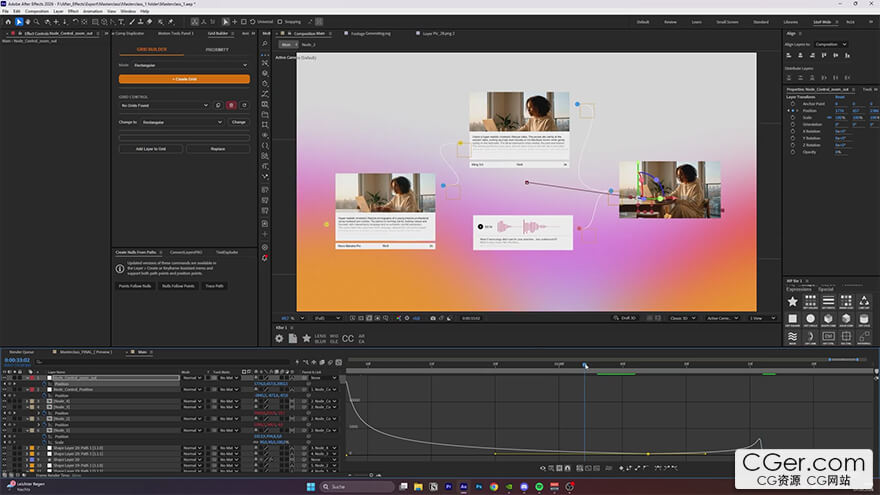
Task: Click the duplicate grid icon in Grid Control
Action: [218, 106]
